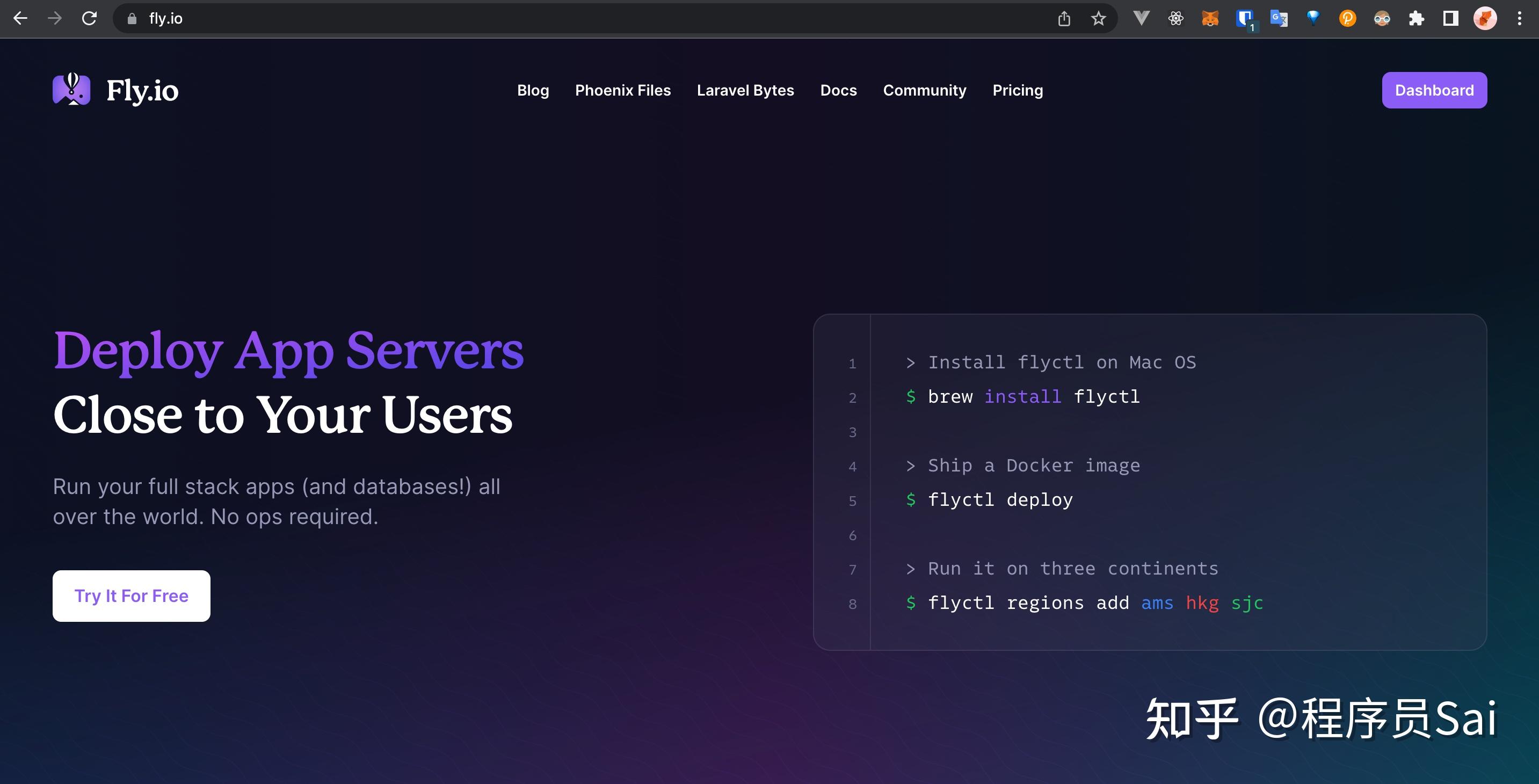Open the Chrome profile avatar menu
The width and height of the screenshot is (1539, 784).
pyautogui.click(x=1485, y=18)
